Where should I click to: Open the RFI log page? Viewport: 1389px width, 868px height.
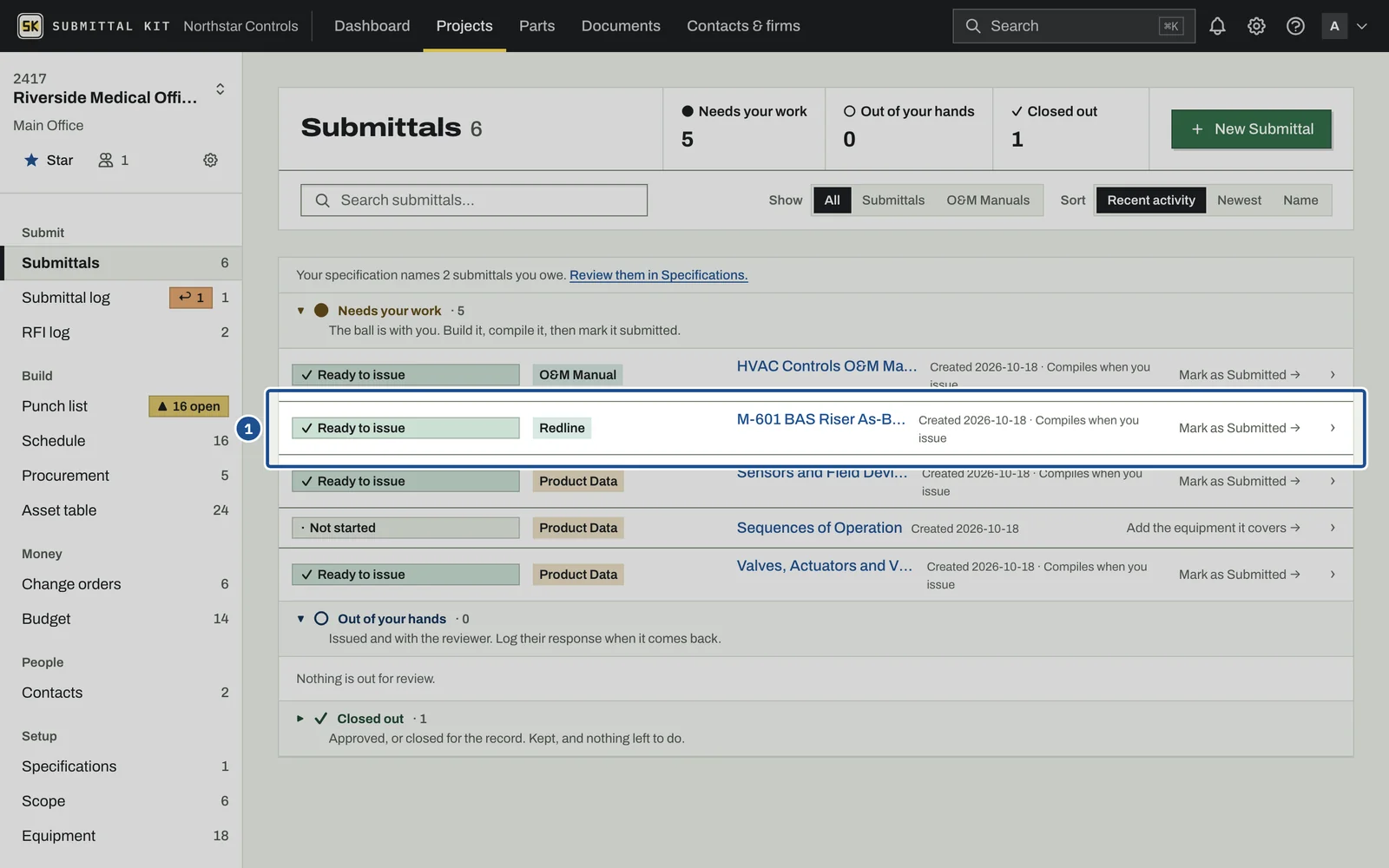121,332
